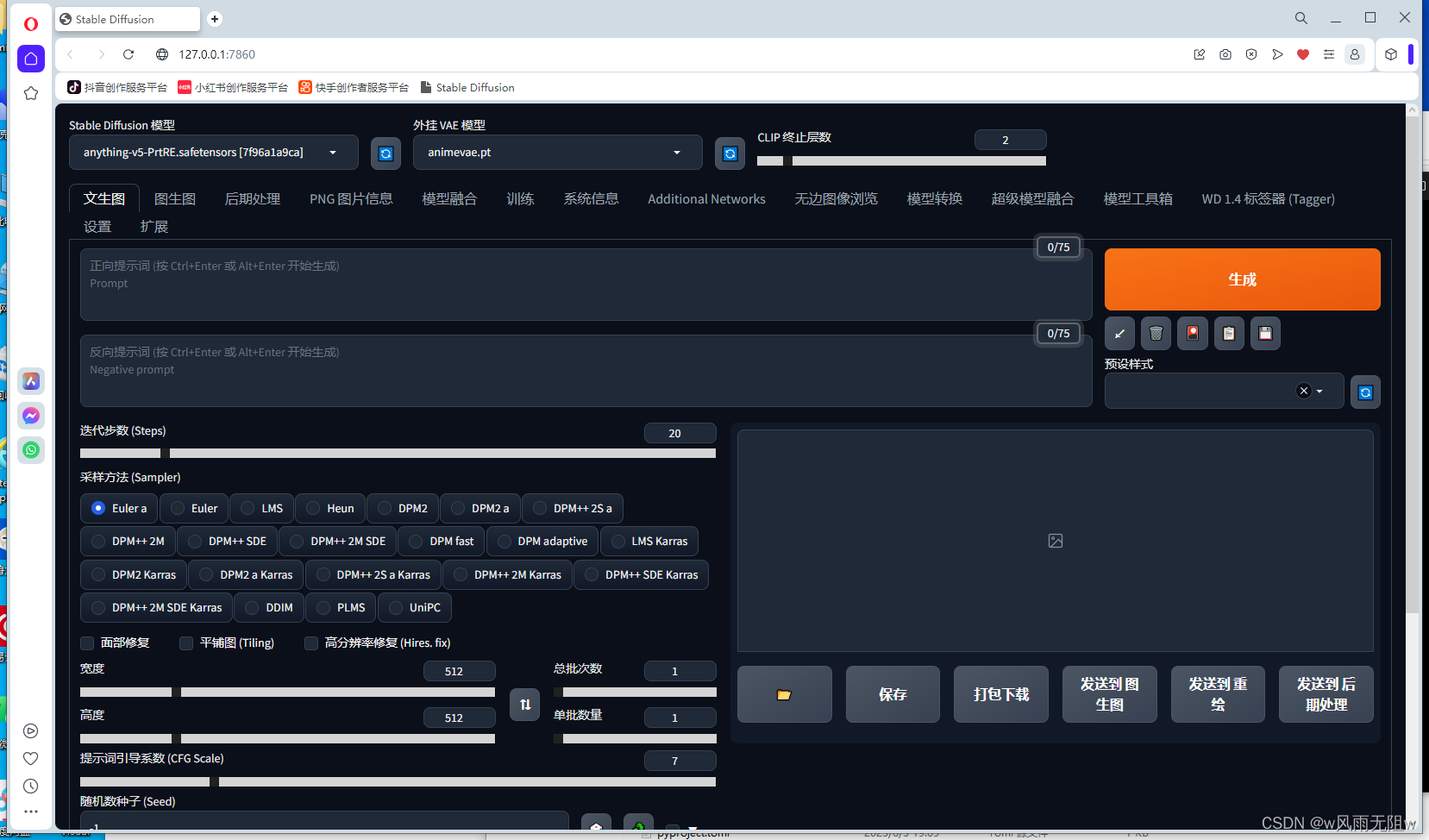Click 发送到后期处理 button
The image size is (1429, 840).
[1326, 694]
